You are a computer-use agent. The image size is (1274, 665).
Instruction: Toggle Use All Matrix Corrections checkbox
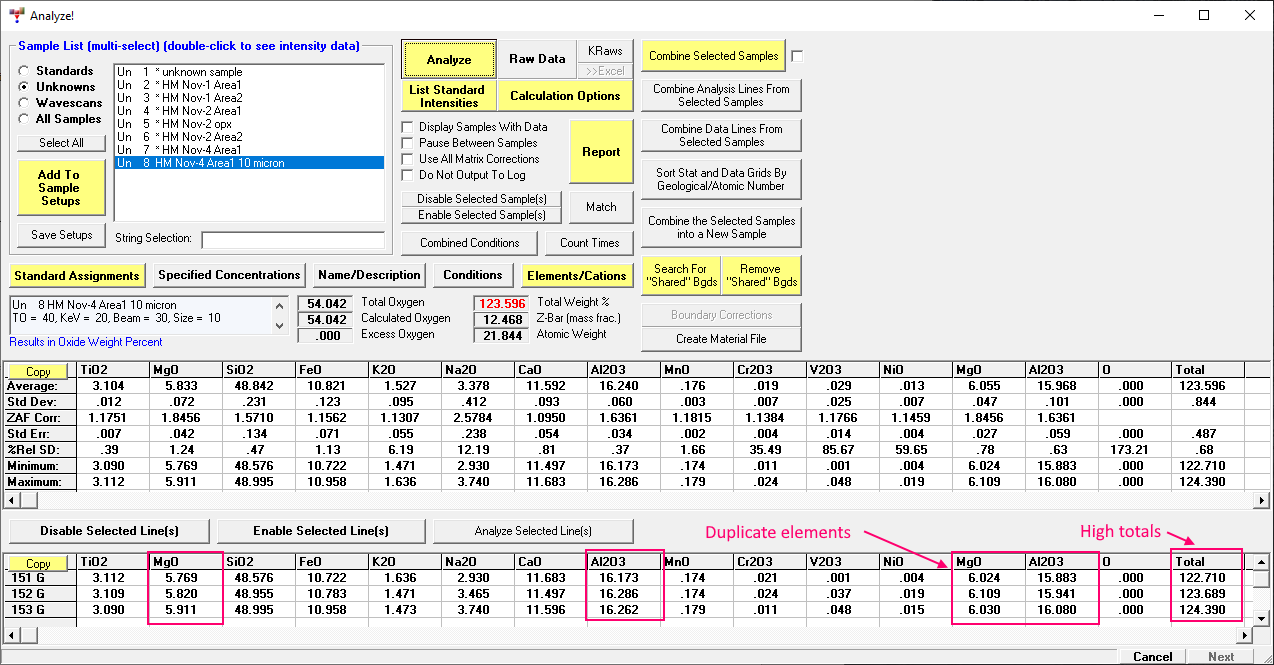(x=408, y=159)
